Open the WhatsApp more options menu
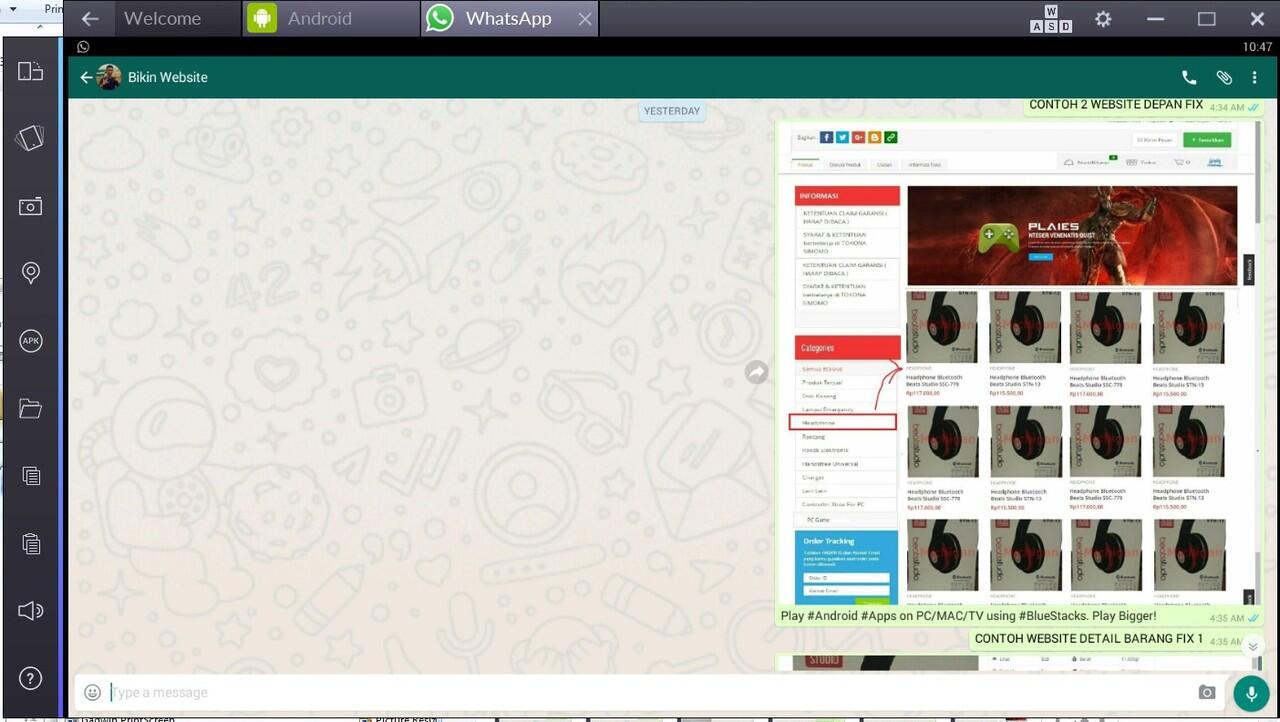 click(x=1255, y=77)
